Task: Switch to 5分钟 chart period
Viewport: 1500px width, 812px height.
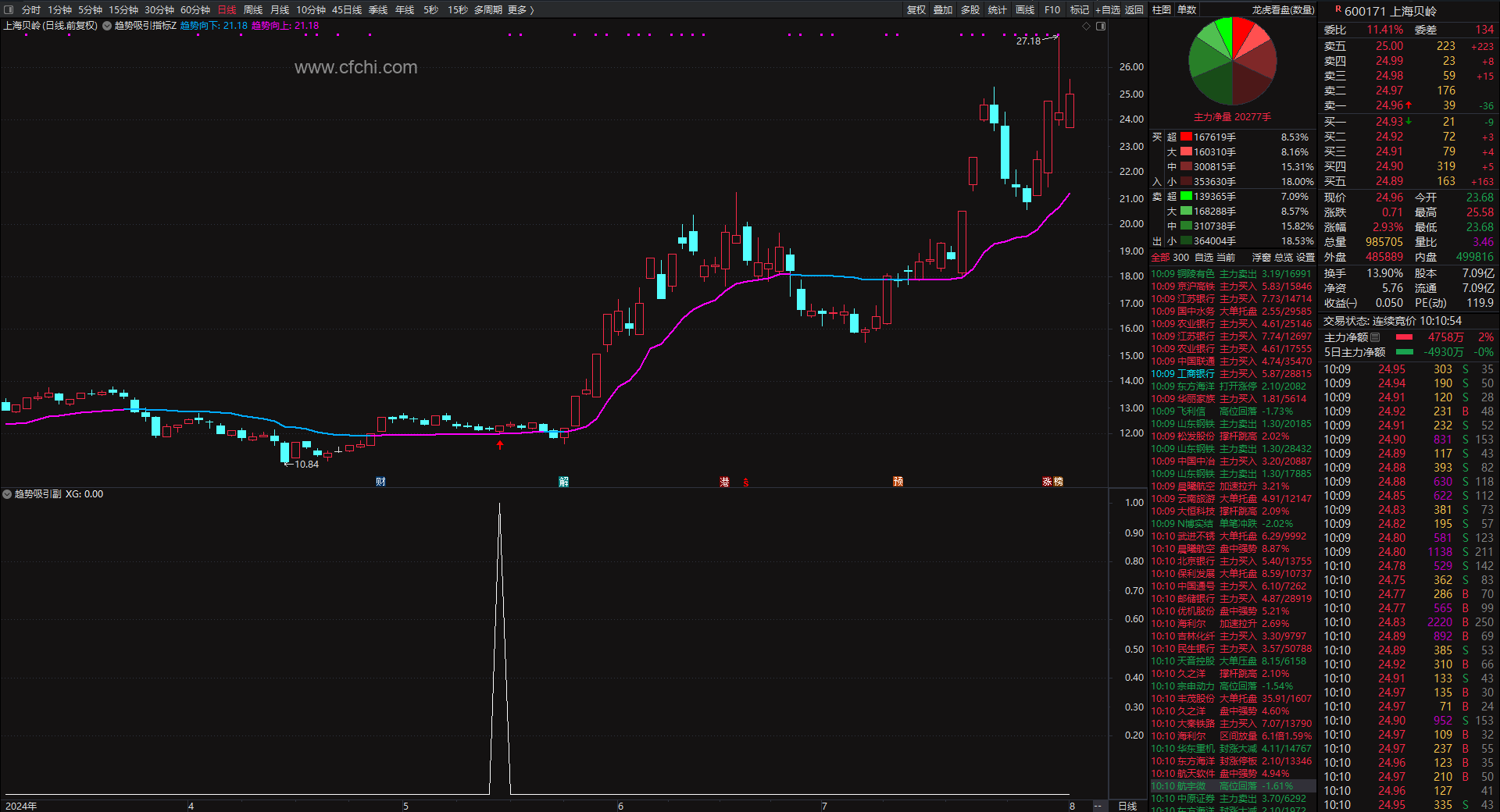Action: (x=90, y=10)
